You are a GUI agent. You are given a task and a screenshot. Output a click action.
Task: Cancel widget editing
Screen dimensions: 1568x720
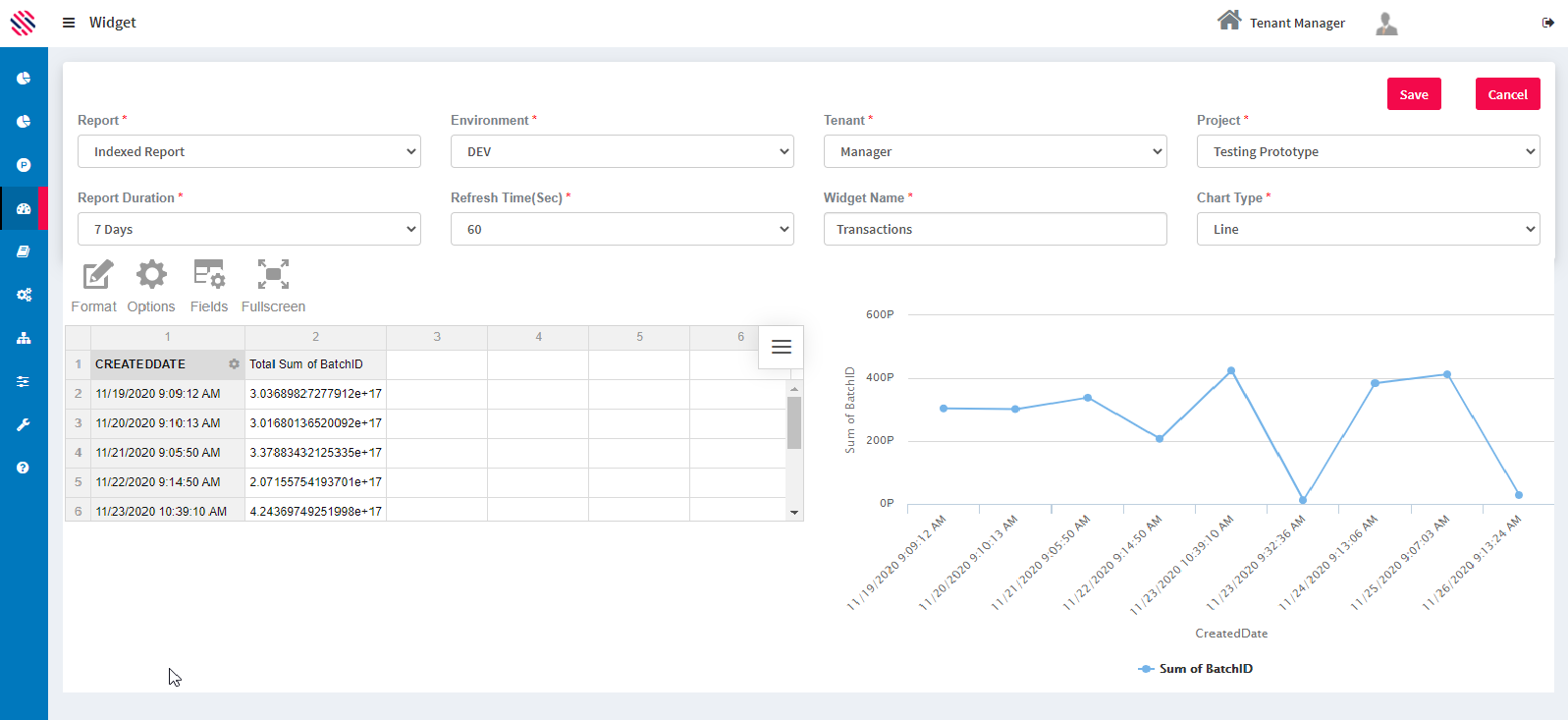tap(1507, 94)
